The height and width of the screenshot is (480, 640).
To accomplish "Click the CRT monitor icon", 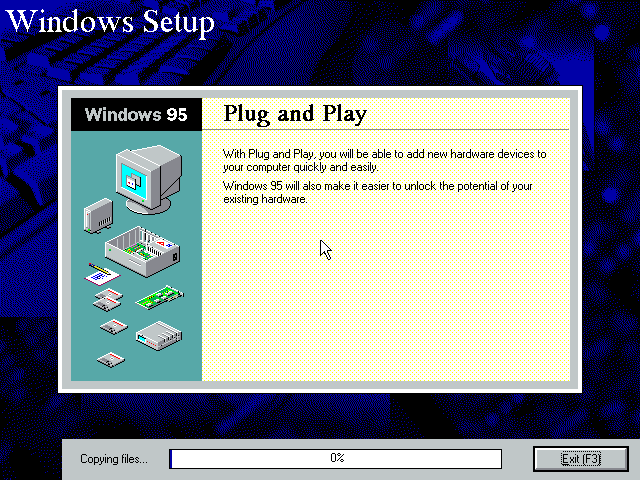I will 149,179.
